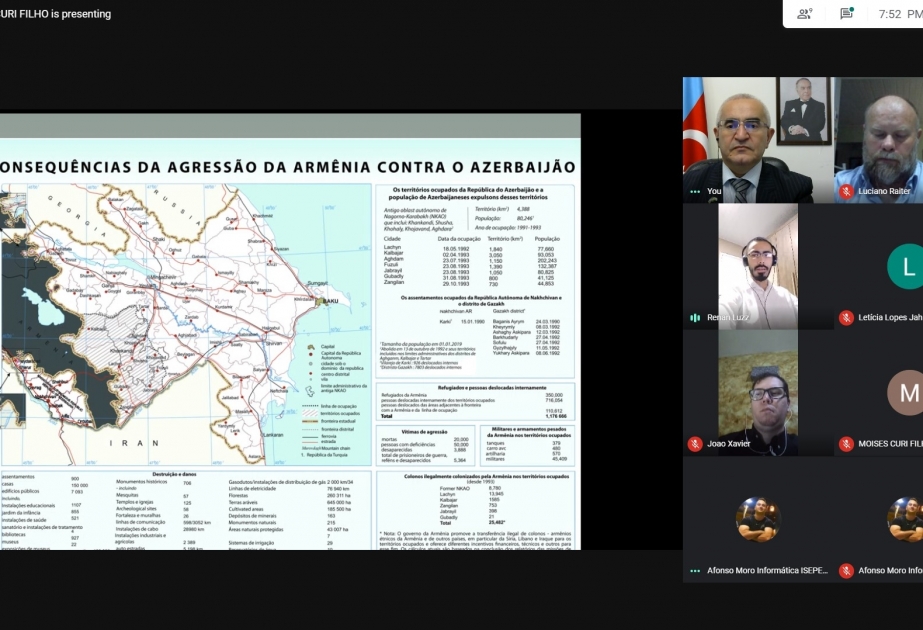
Task: Click 'Colonos ilegalmente colonizados pela Armênia' heading
Action: (x=487, y=476)
